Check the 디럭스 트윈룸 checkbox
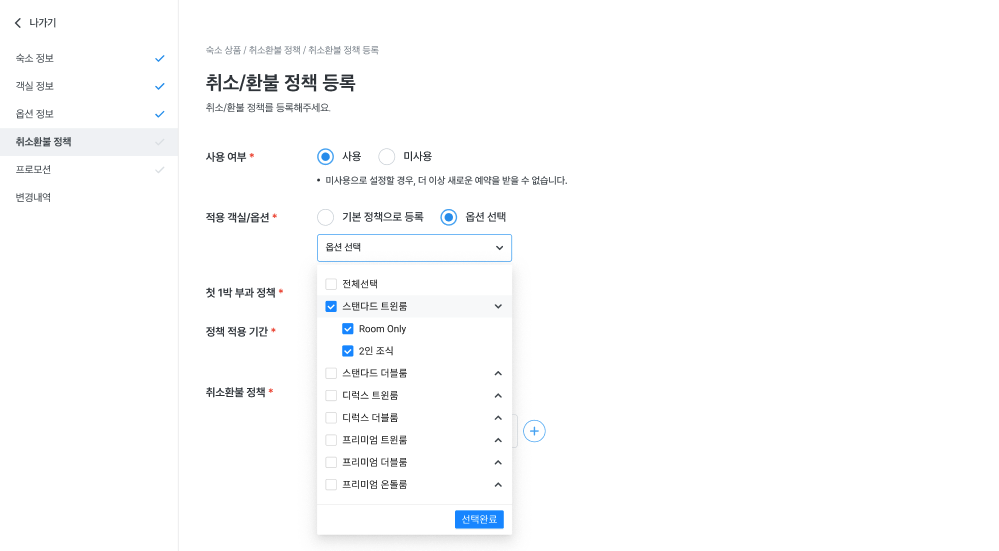The height and width of the screenshot is (551, 999). (x=331, y=395)
